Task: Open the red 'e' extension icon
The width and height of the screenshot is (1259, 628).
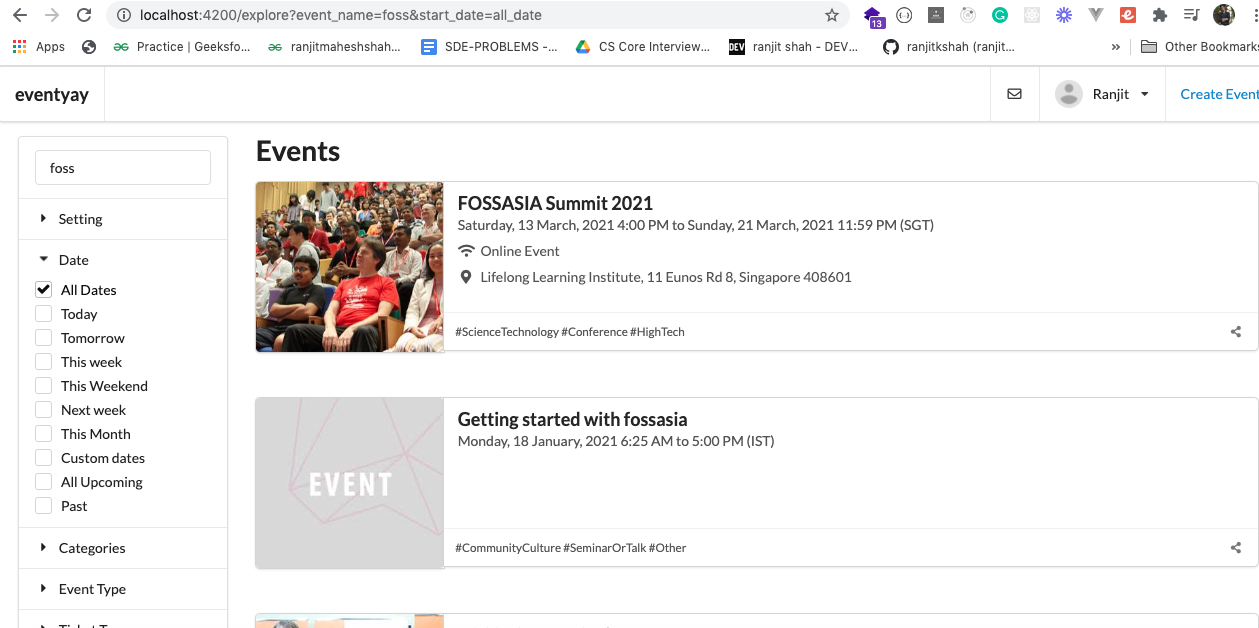Action: 1128,15
